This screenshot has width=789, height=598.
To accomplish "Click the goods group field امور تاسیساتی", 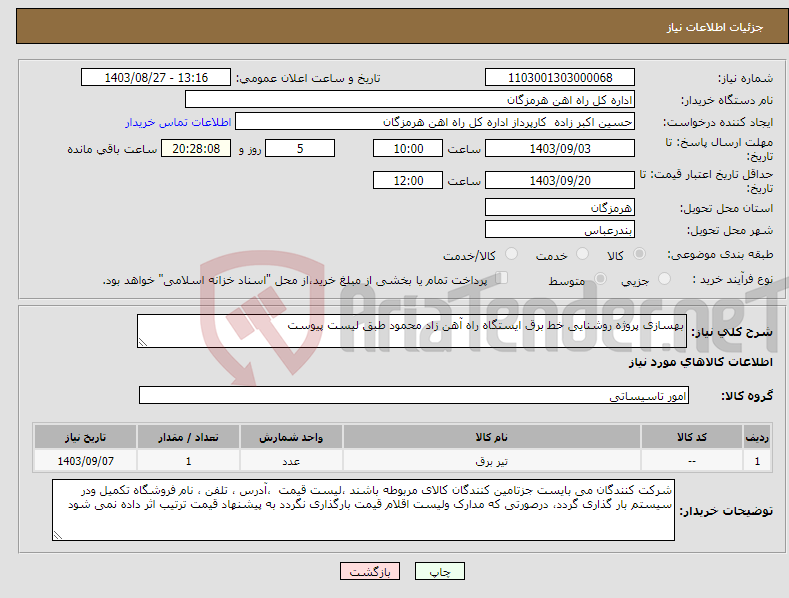I will pyautogui.click(x=414, y=396).
